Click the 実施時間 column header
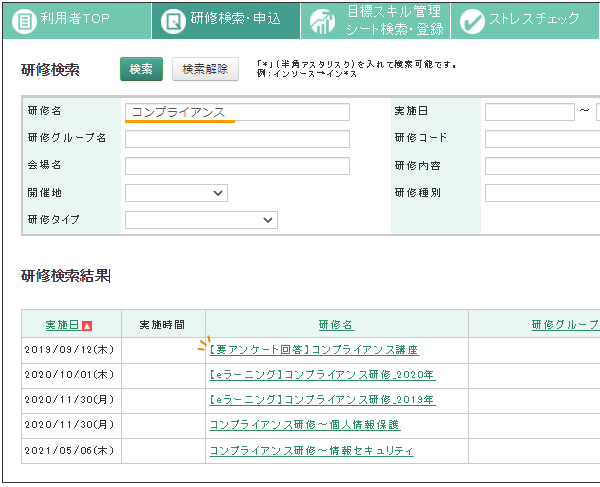 [x=162, y=325]
